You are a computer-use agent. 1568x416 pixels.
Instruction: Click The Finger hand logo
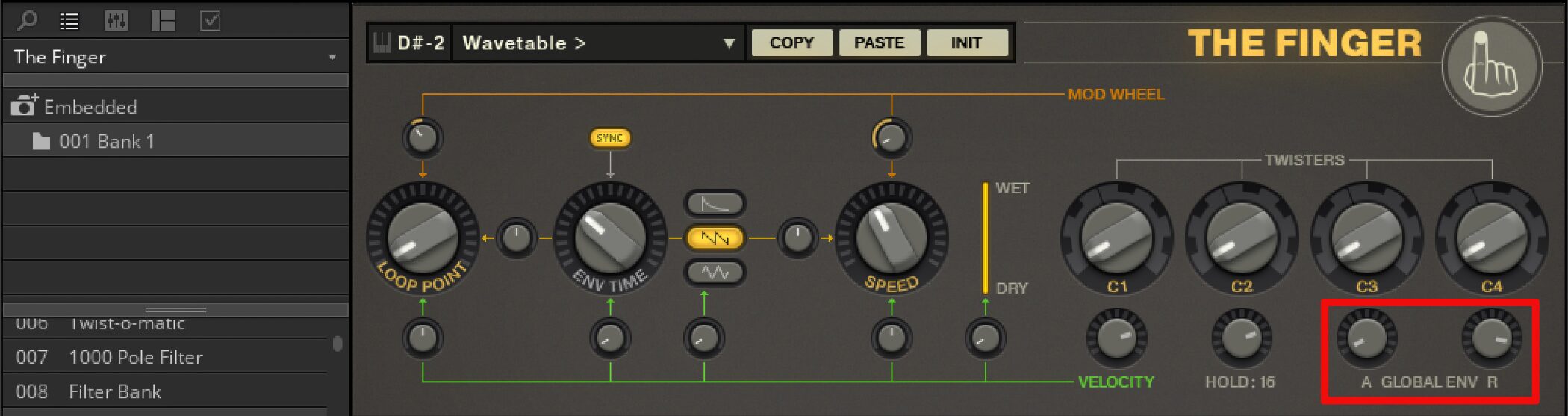point(1491,66)
